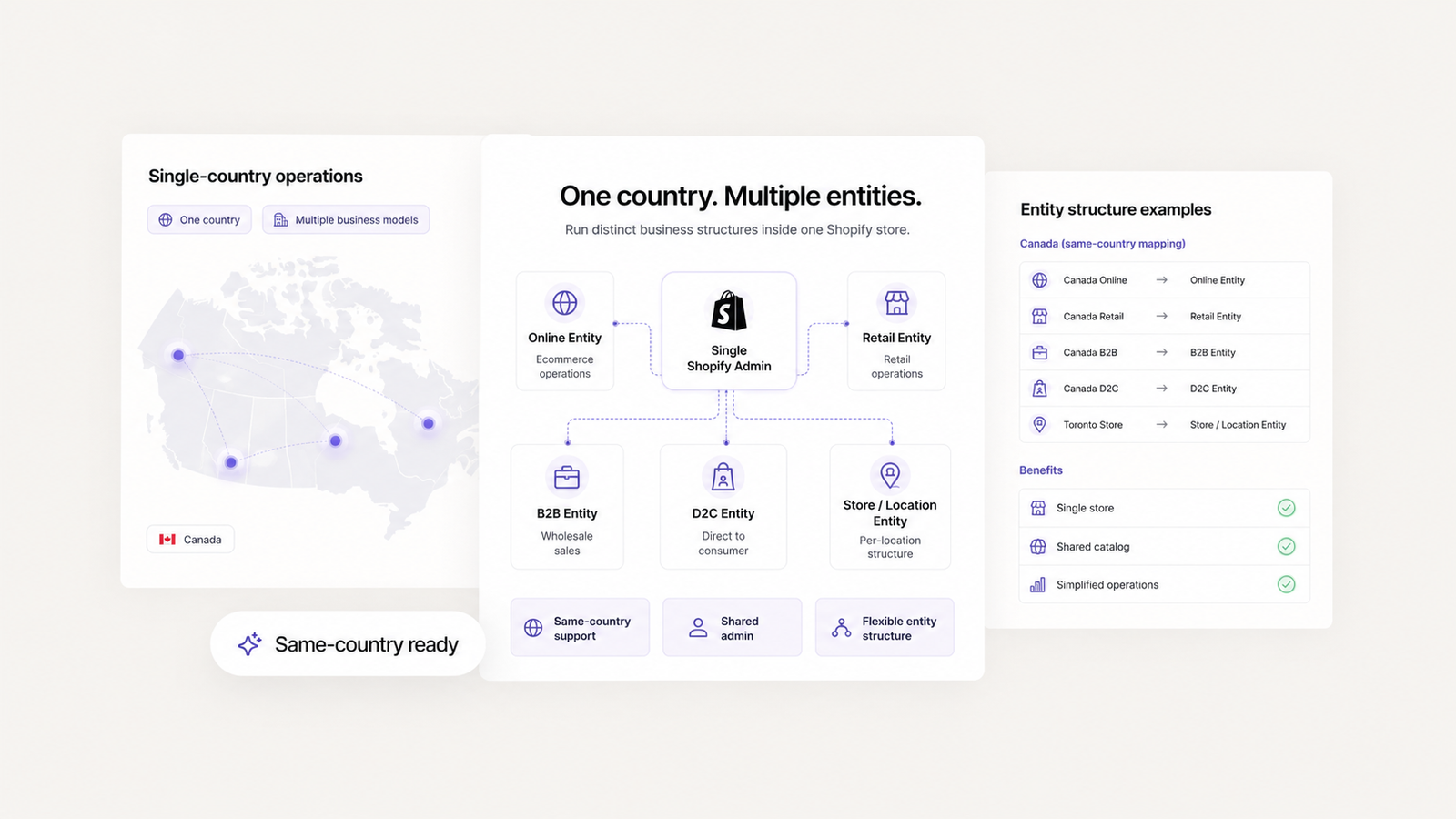Click the Single Shopify Admin title
The width and height of the screenshot is (1456, 819).
(729, 359)
